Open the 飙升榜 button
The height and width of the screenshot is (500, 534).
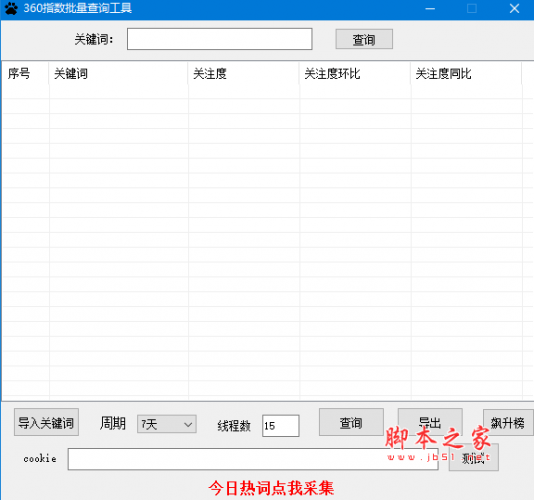(508, 422)
